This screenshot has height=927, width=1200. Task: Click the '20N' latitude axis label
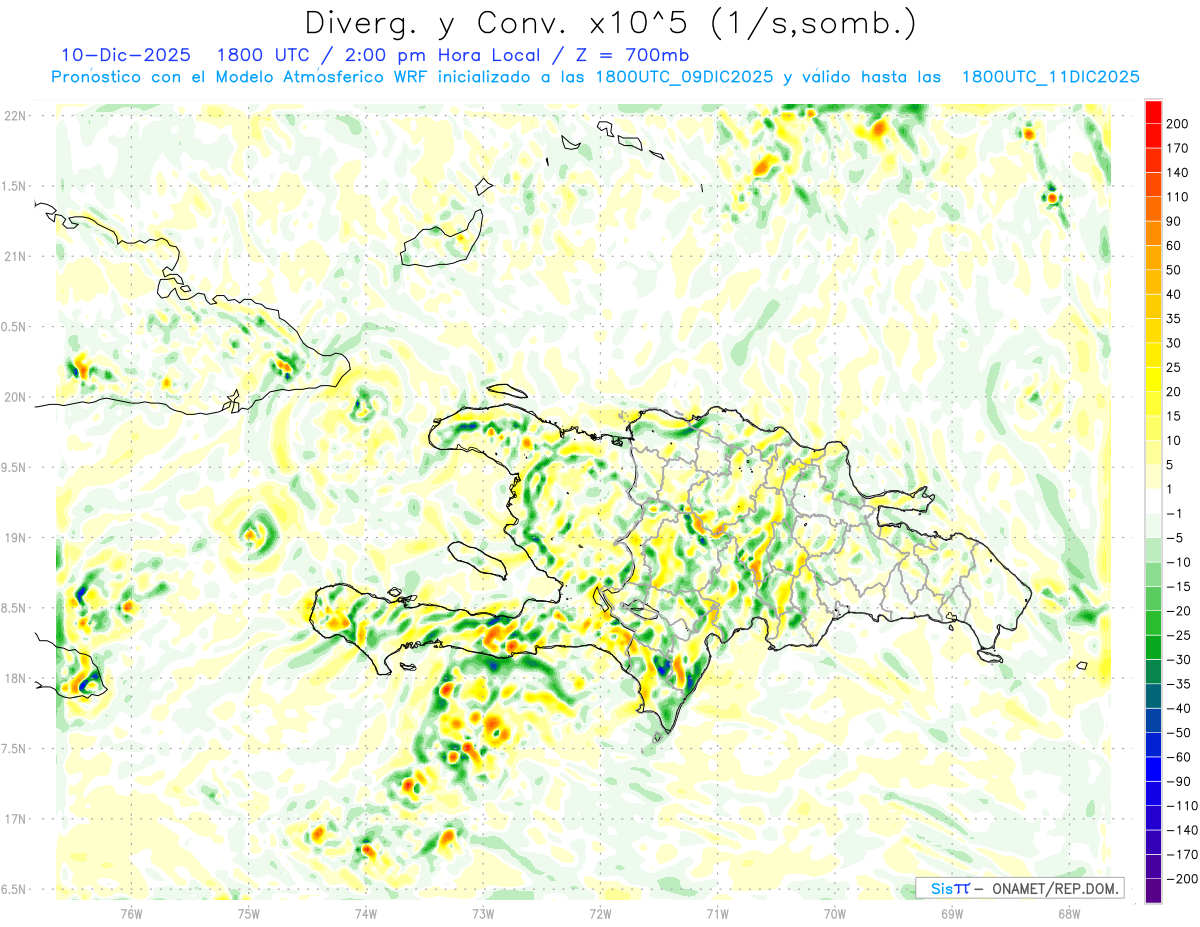coord(16,397)
